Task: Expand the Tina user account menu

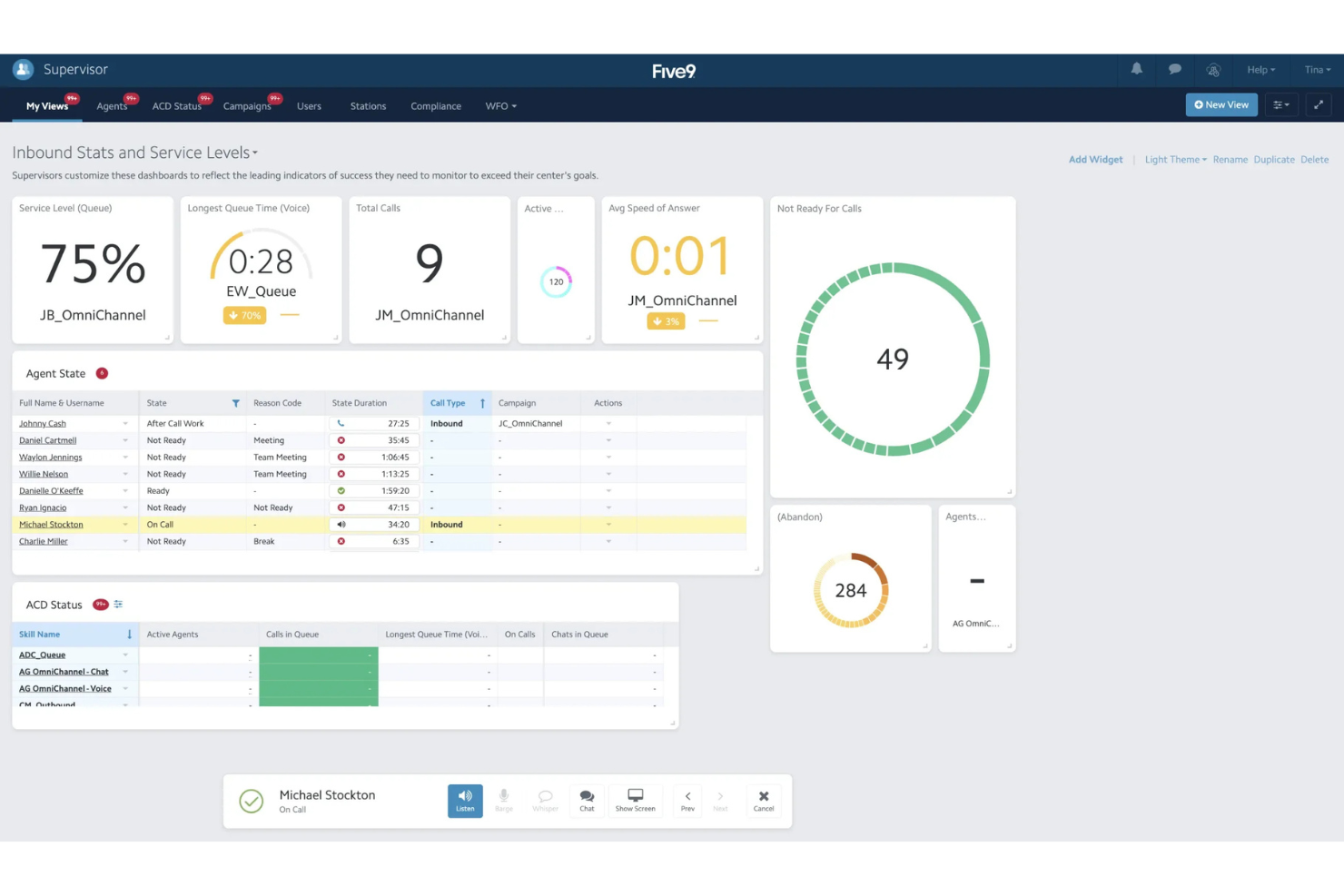Action: [x=1317, y=70]
